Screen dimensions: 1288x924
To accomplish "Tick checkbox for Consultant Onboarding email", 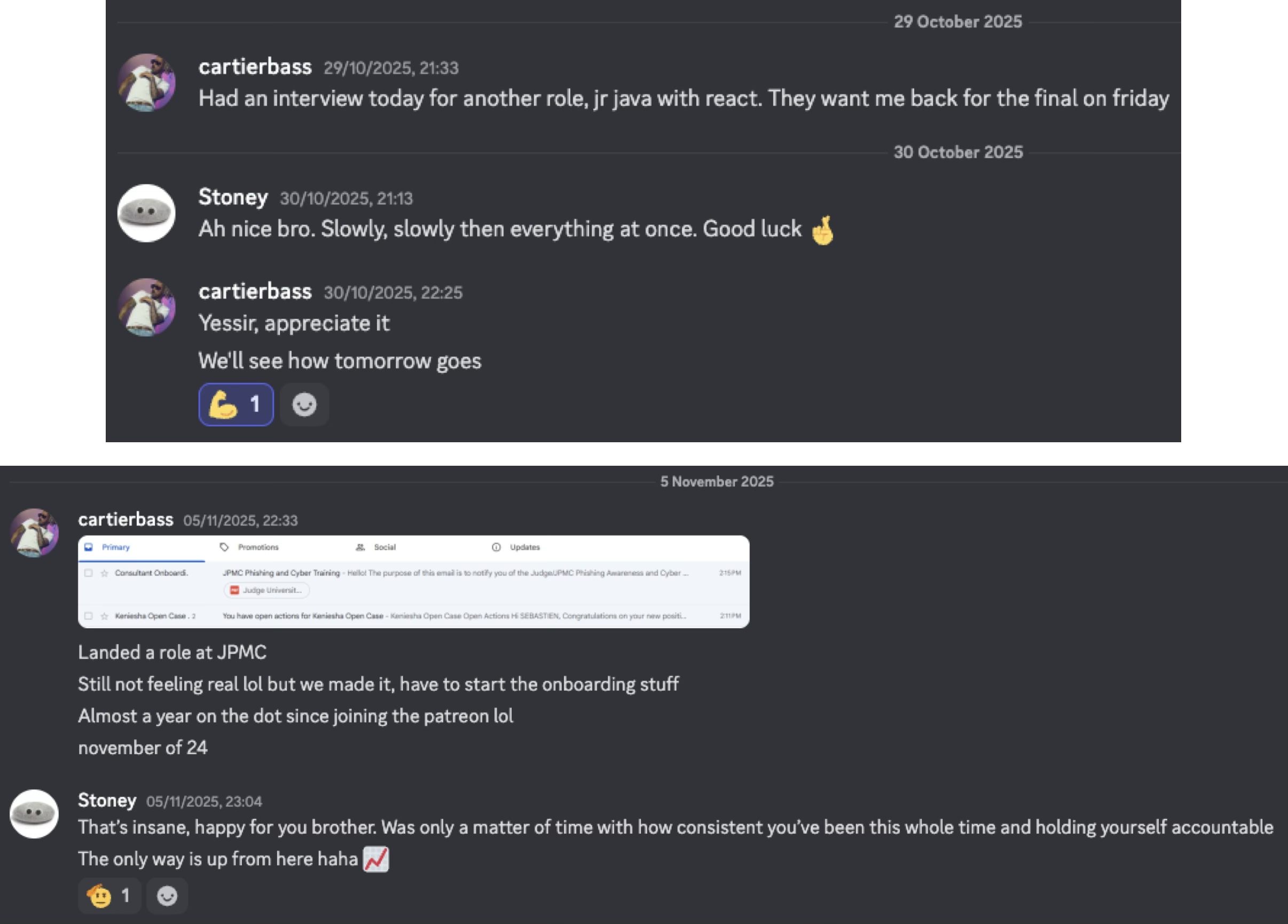I will pos(89,573).
